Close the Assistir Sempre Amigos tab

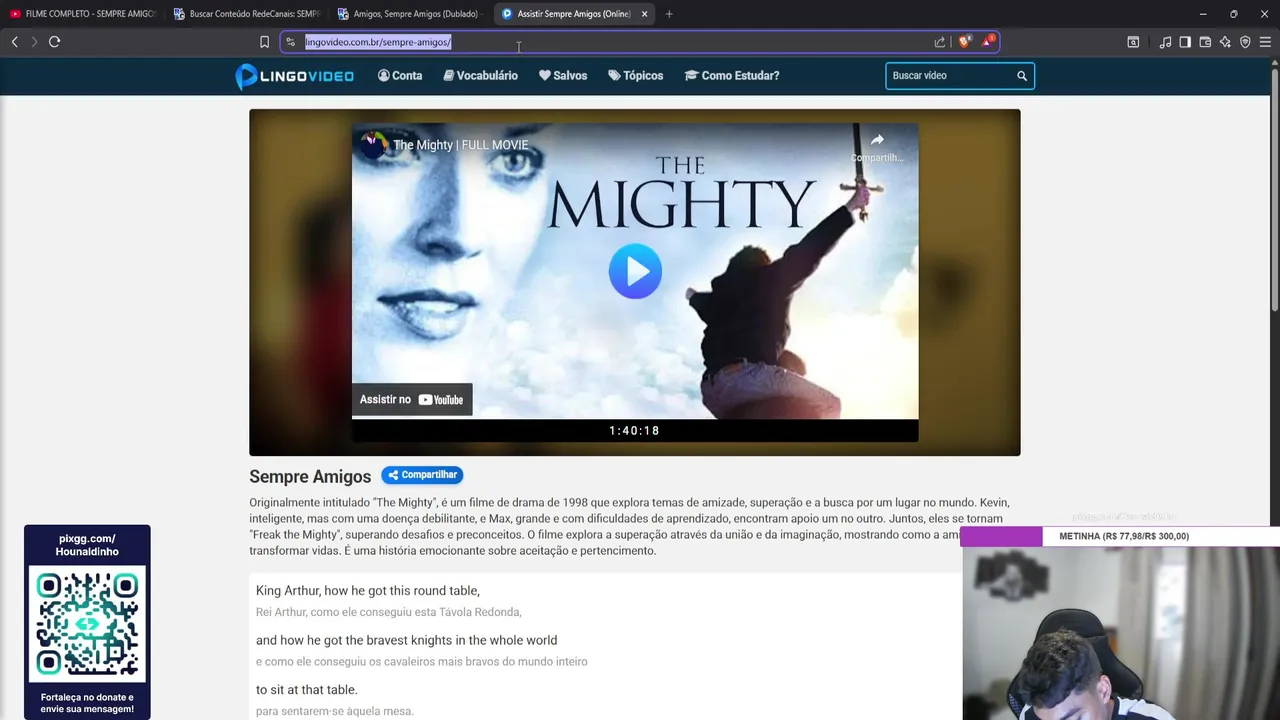pos(644,14)
